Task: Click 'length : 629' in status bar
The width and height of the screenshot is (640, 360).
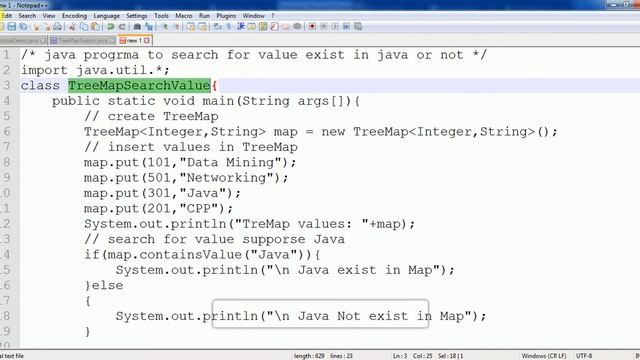Action: tap(309, 356)
